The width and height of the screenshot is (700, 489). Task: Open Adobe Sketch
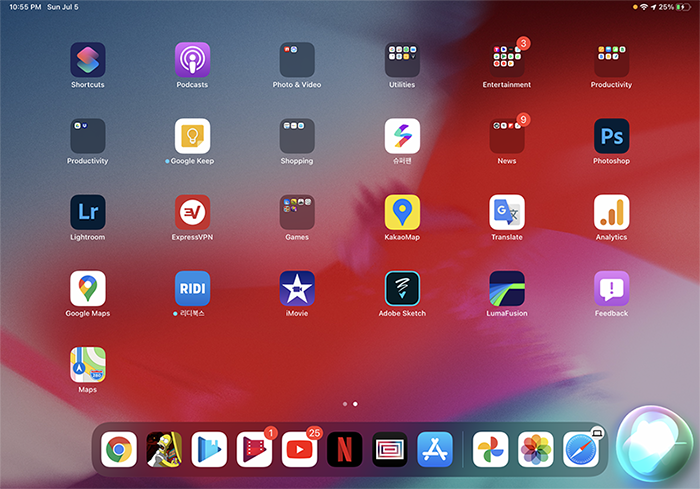(x=402, y=288)
